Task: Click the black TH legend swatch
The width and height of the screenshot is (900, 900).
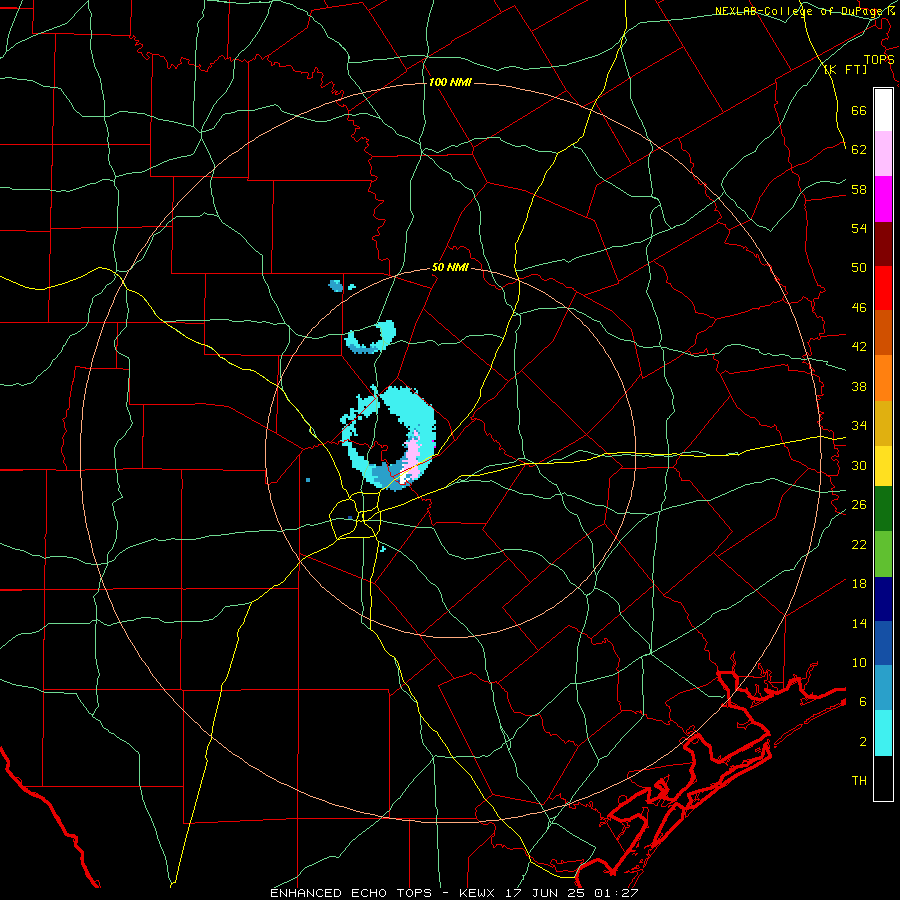Action: pos(883,778)
